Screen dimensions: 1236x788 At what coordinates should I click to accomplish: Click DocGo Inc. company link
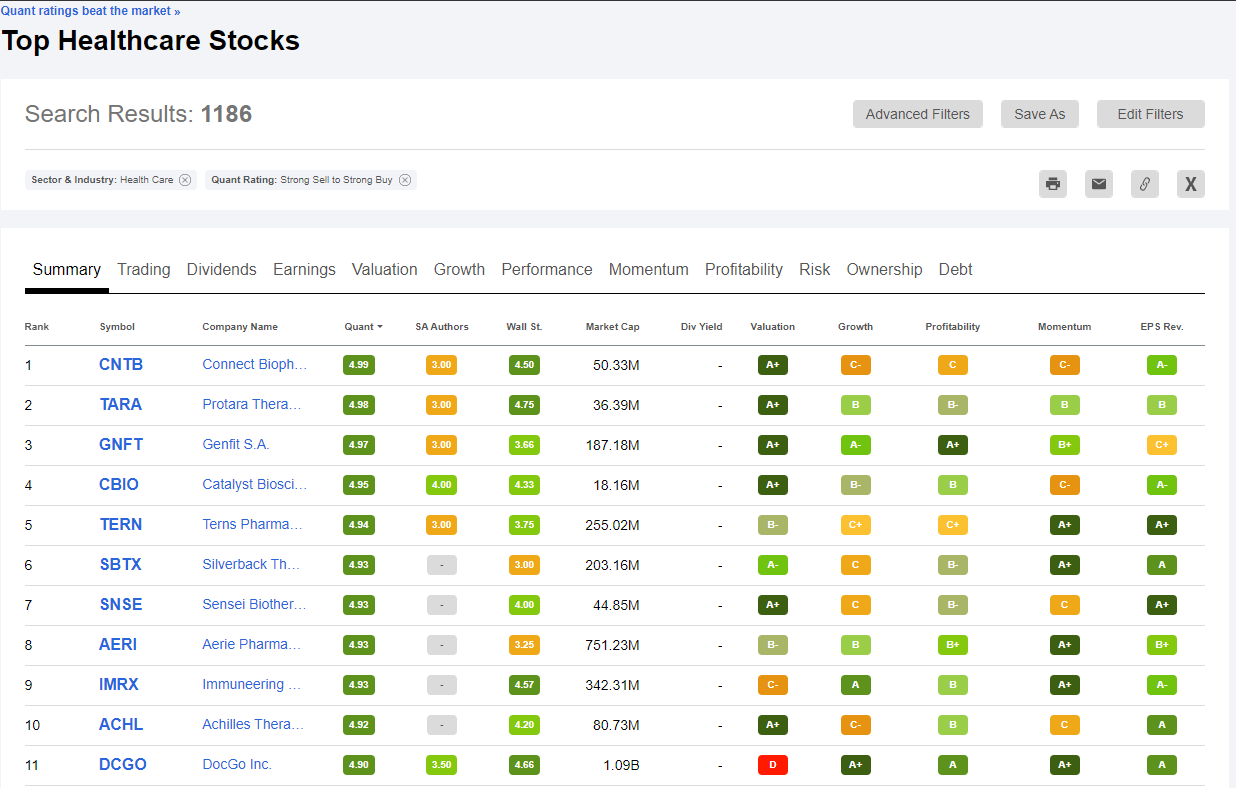(237, 764)
